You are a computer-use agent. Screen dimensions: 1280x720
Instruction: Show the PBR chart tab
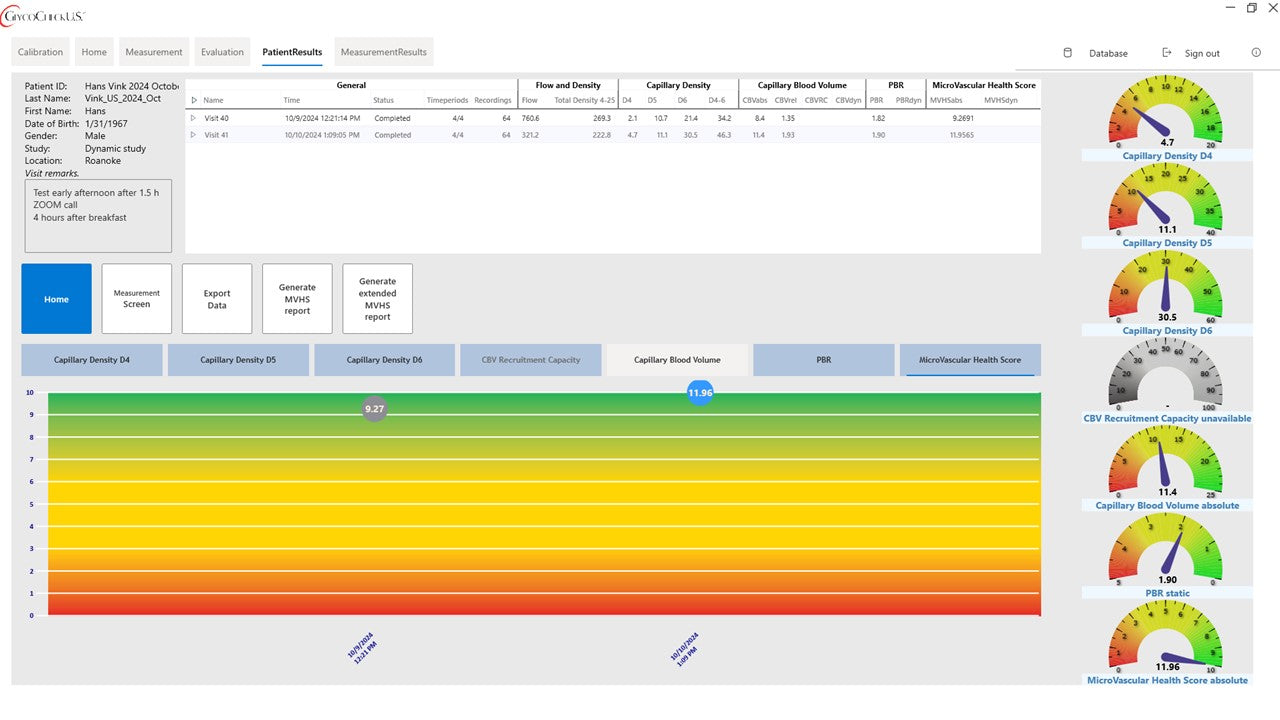click(823, 360)
